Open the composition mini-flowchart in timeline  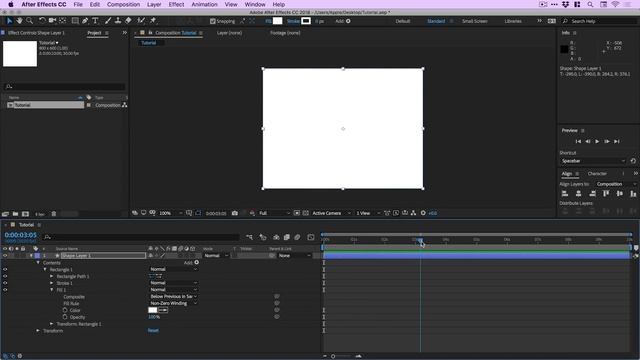point(249,237)
